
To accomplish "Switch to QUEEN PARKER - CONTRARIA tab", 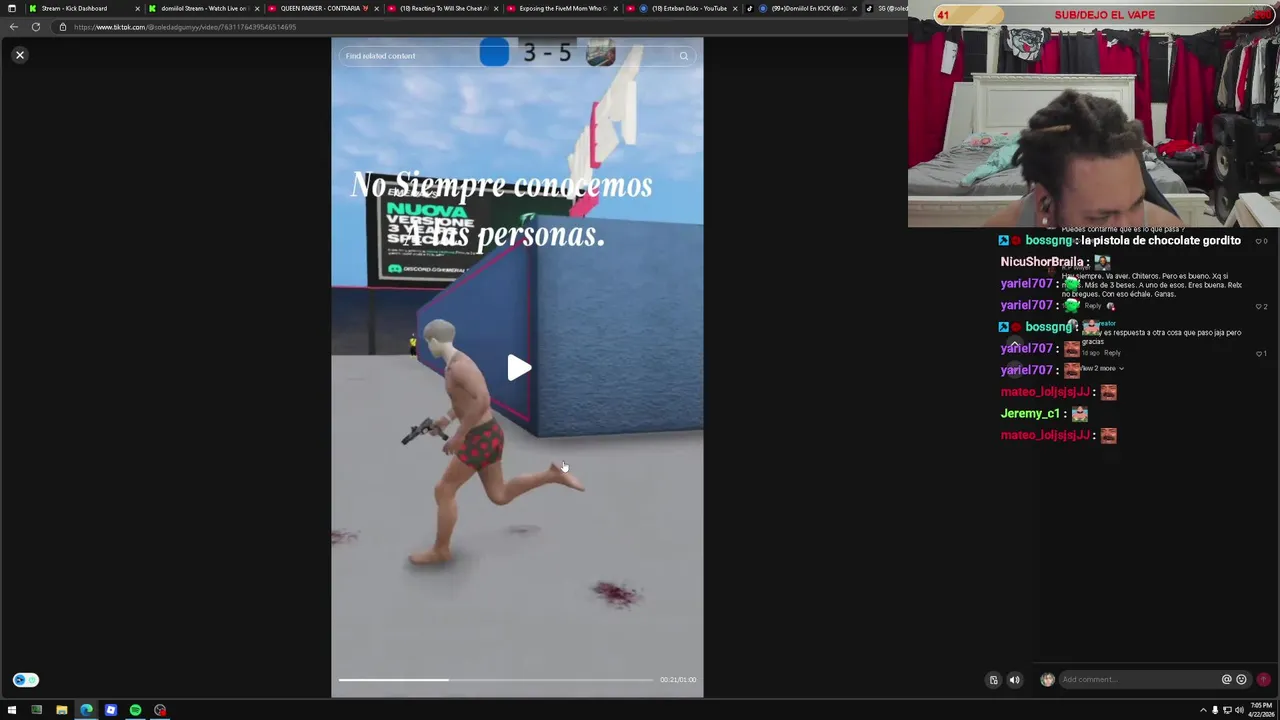I will click(x=322, y=8).
